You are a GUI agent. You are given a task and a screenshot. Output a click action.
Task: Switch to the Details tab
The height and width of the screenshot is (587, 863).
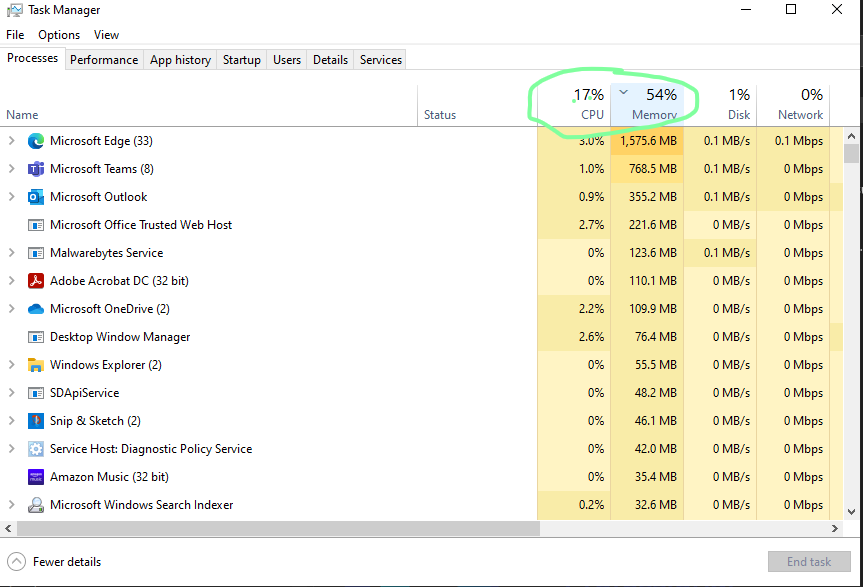(330, 60)
